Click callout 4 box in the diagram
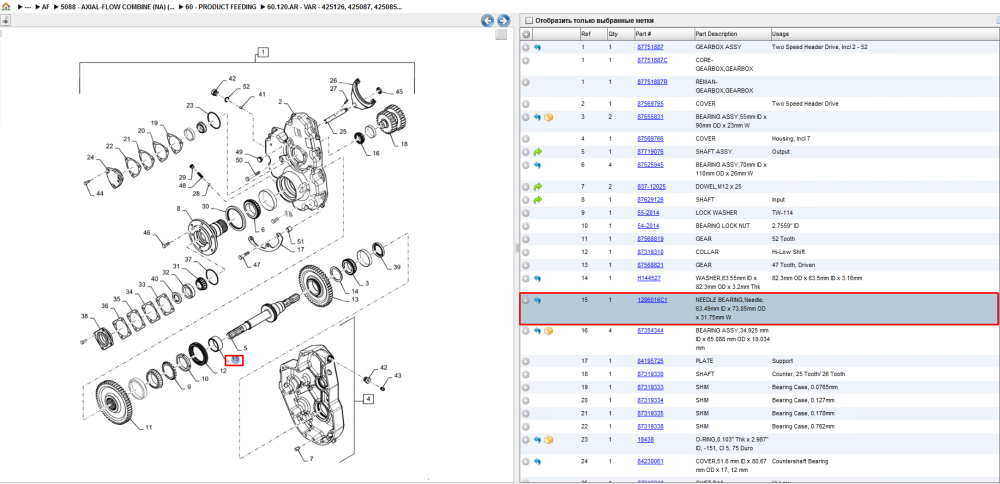 (x=368, y=399)
